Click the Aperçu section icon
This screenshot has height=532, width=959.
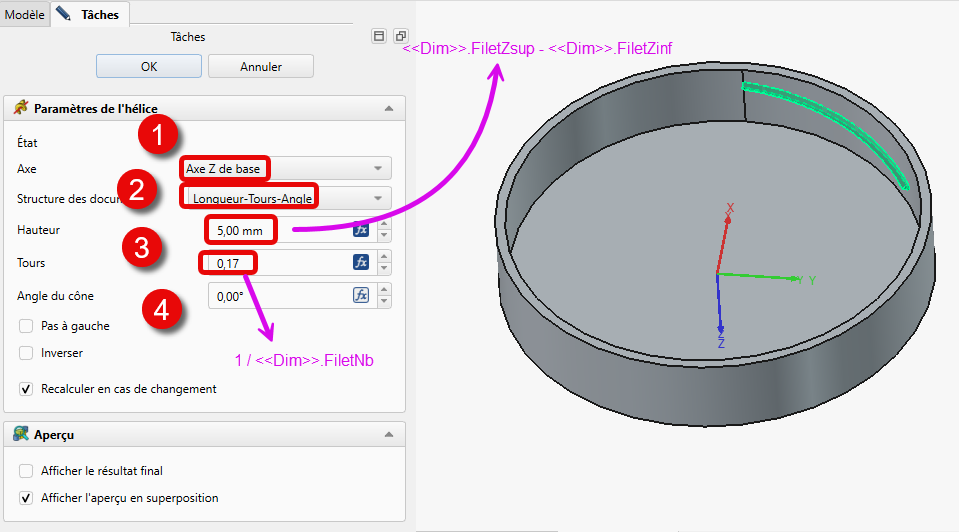coord(21,435)
